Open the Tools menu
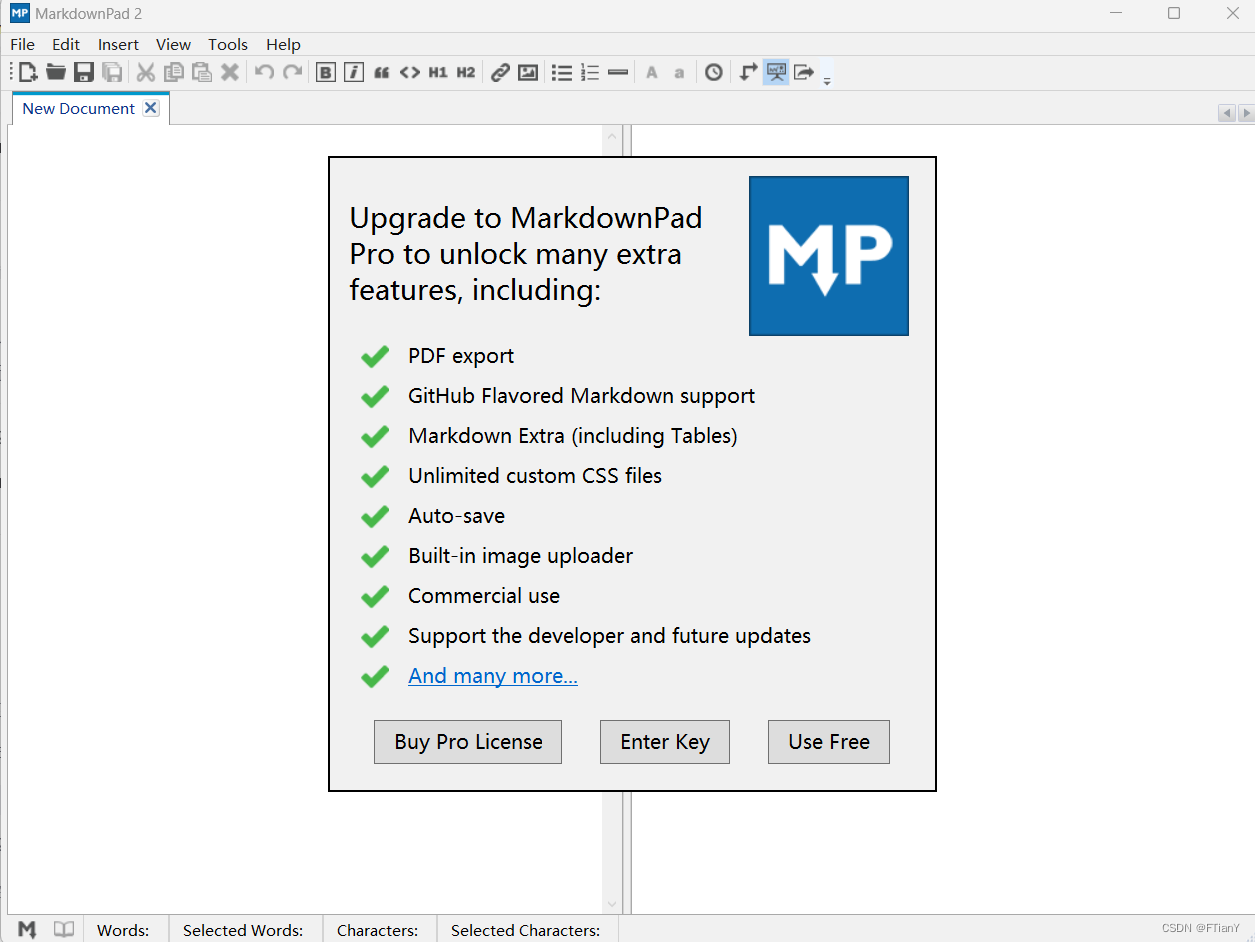Screen dimensions: 1255x942 point(228,44)
